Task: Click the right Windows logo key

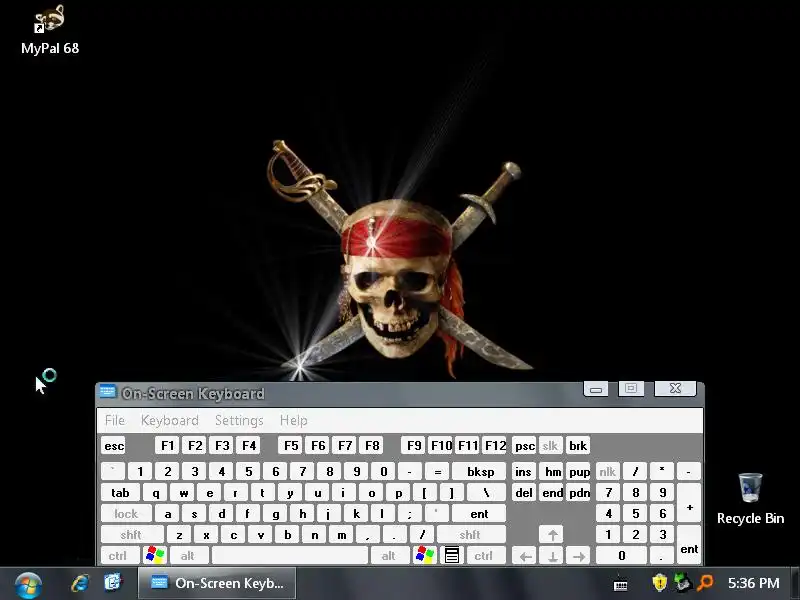Action: pyautogui.click(x=425, y=555)
